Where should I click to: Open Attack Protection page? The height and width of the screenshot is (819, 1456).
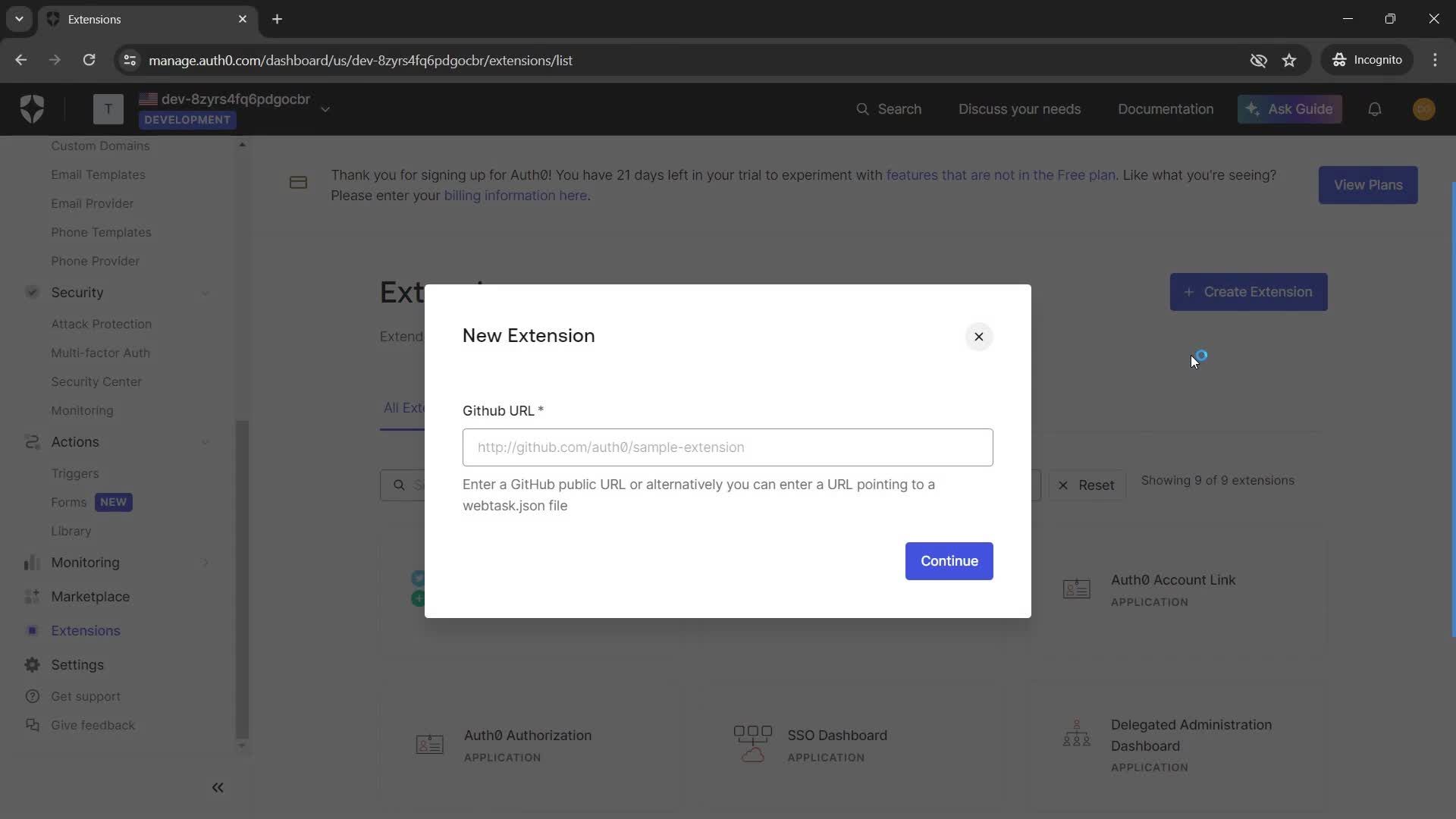[101, 324]
